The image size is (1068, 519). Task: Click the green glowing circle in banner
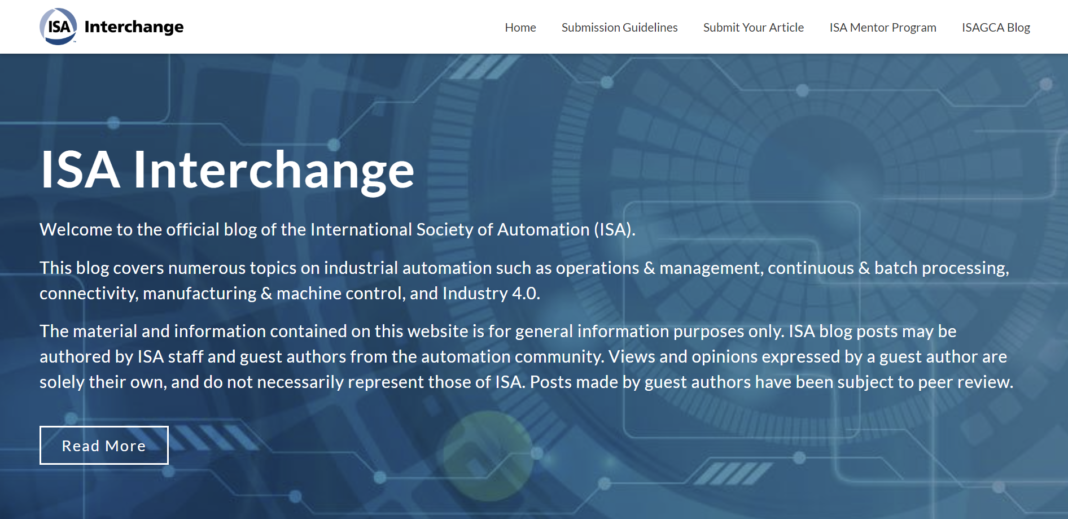point(486,448)
